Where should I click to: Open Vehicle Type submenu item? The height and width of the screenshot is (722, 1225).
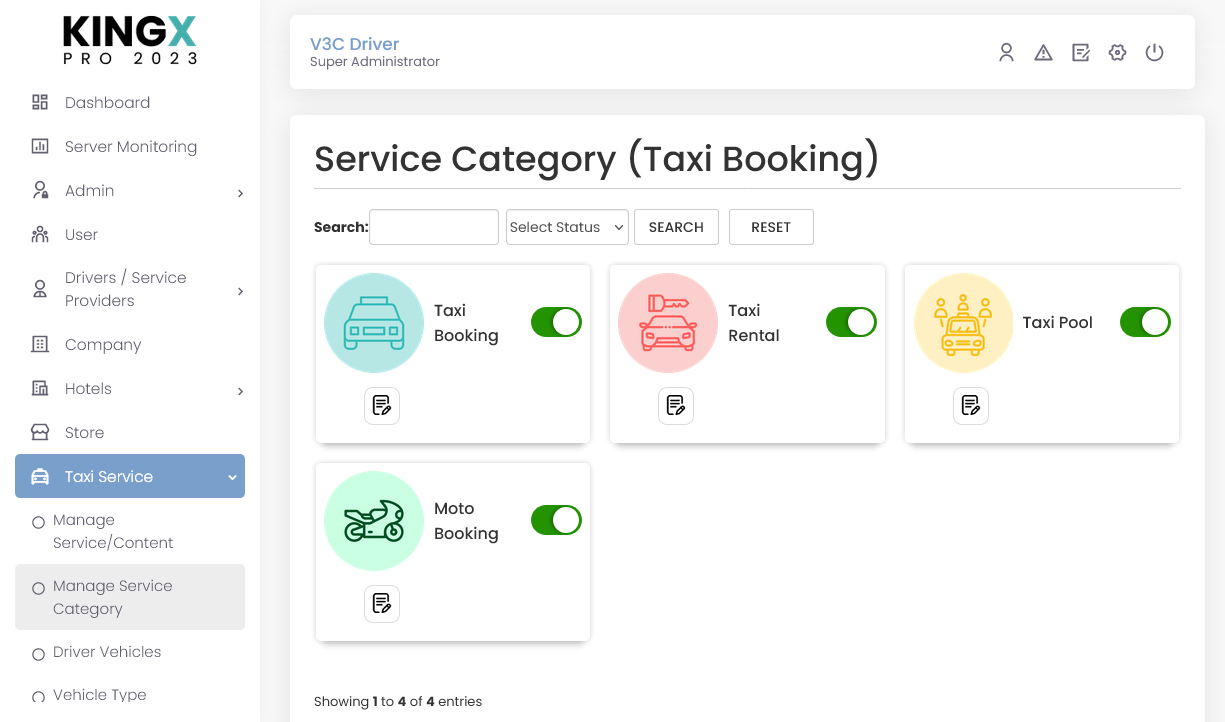point(130,695)
